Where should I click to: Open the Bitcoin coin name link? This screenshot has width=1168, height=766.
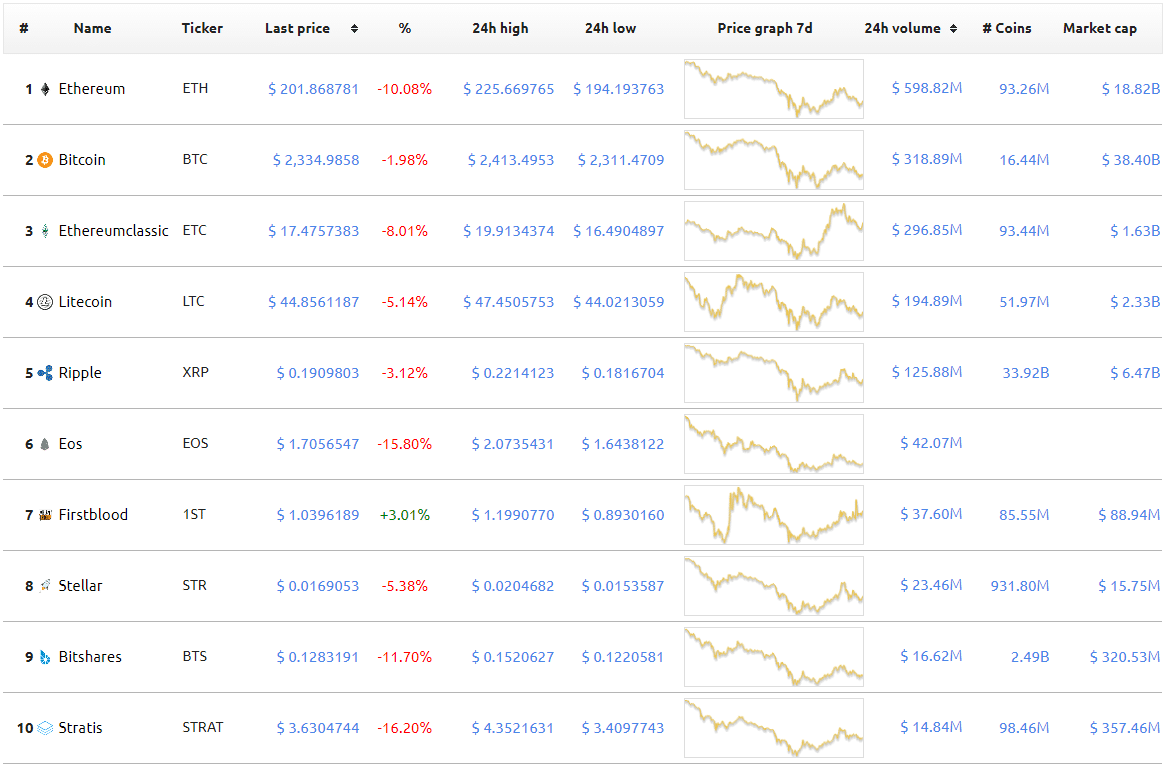(82, 159)
